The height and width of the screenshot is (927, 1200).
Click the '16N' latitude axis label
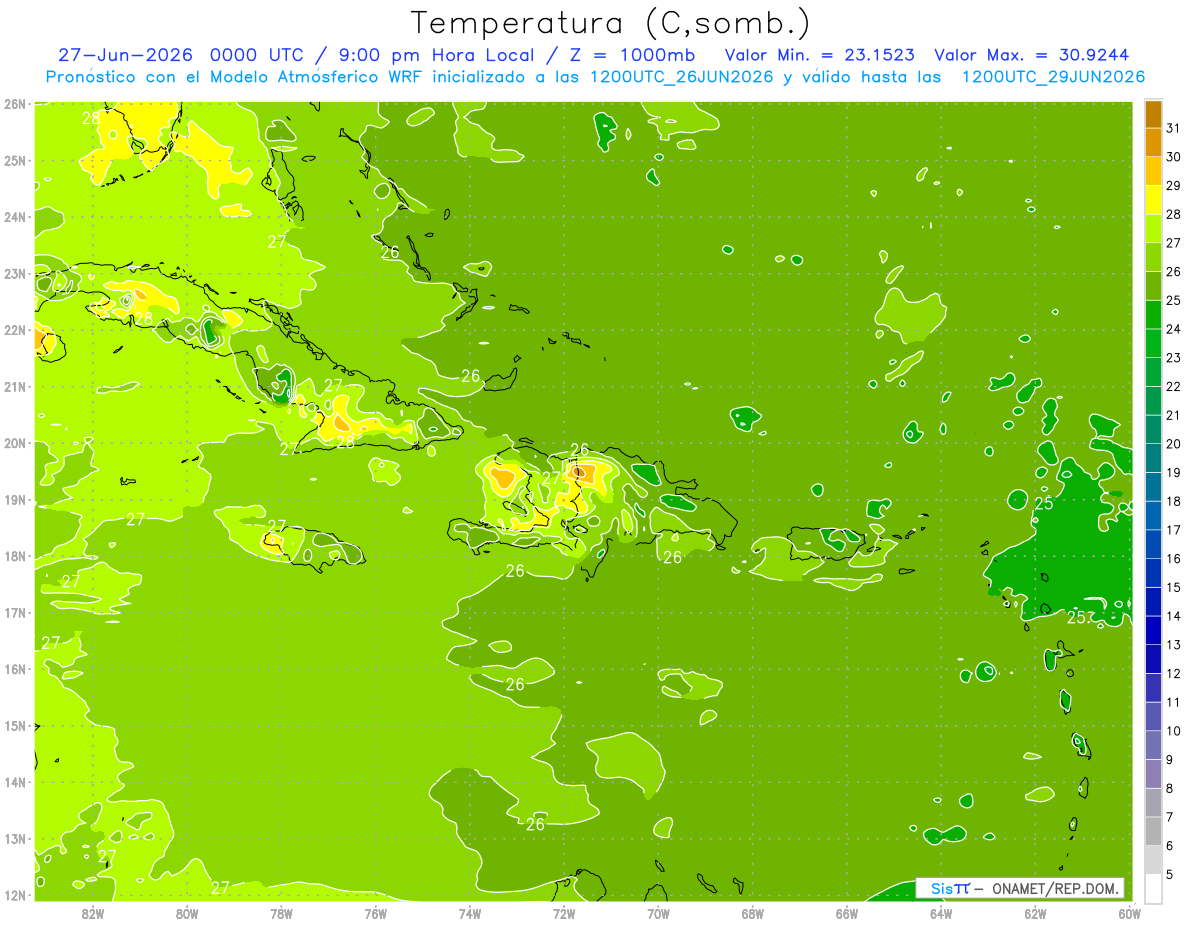click(15, 669)
